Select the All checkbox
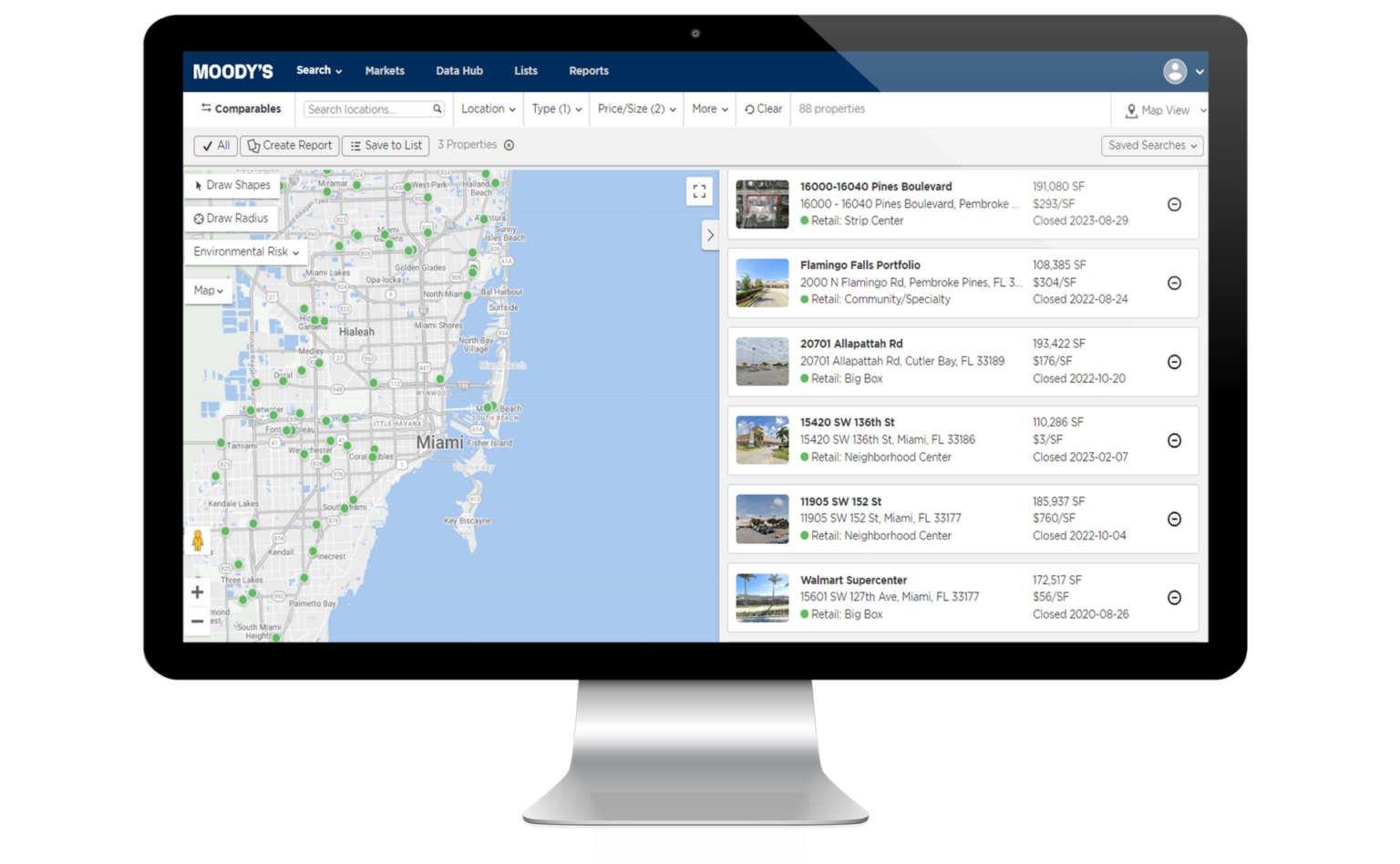Viewport: 1400px width, 864px height. coord(214,145)
